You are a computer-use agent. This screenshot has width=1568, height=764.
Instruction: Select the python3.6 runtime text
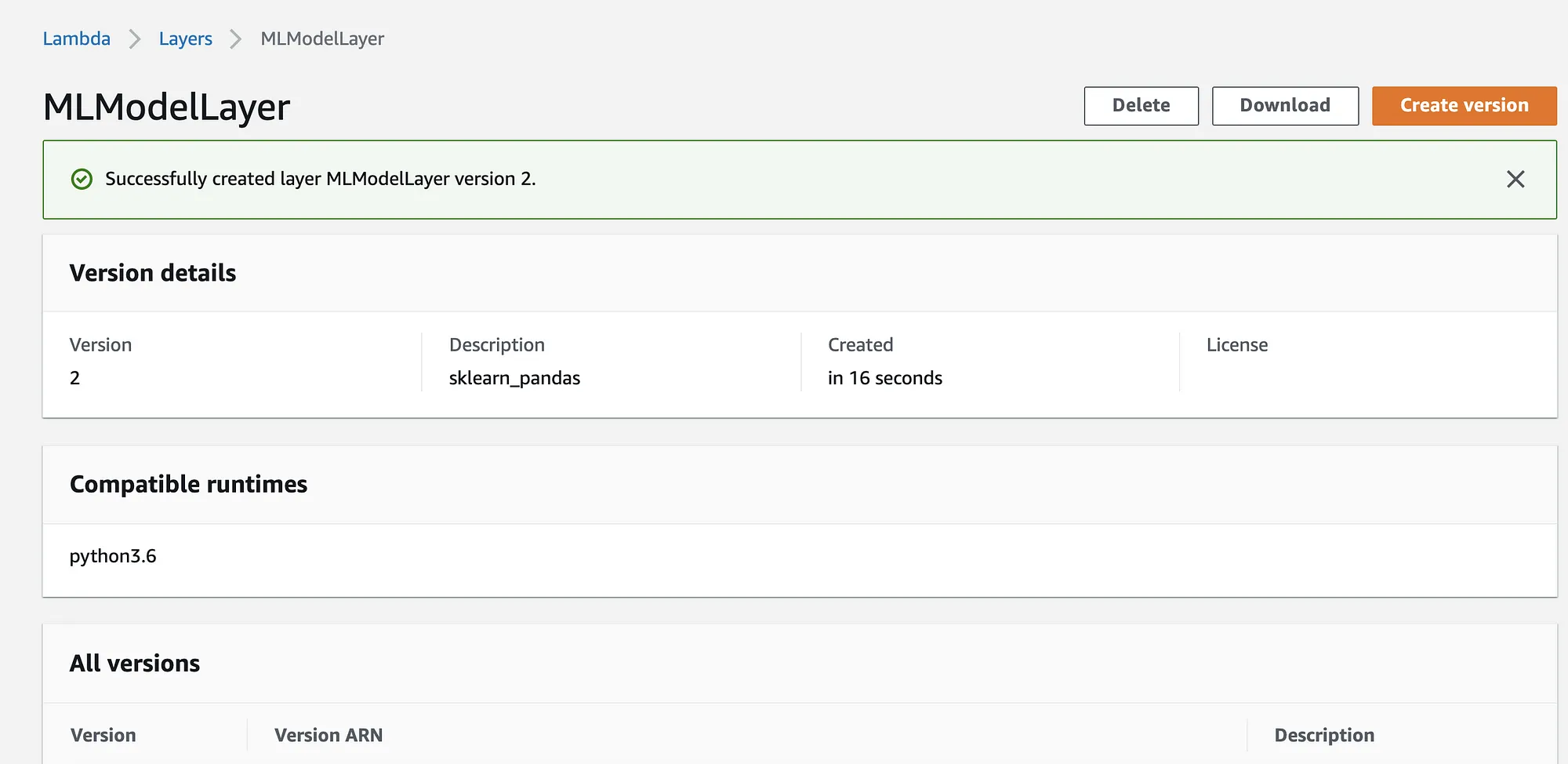coord(113,556)
